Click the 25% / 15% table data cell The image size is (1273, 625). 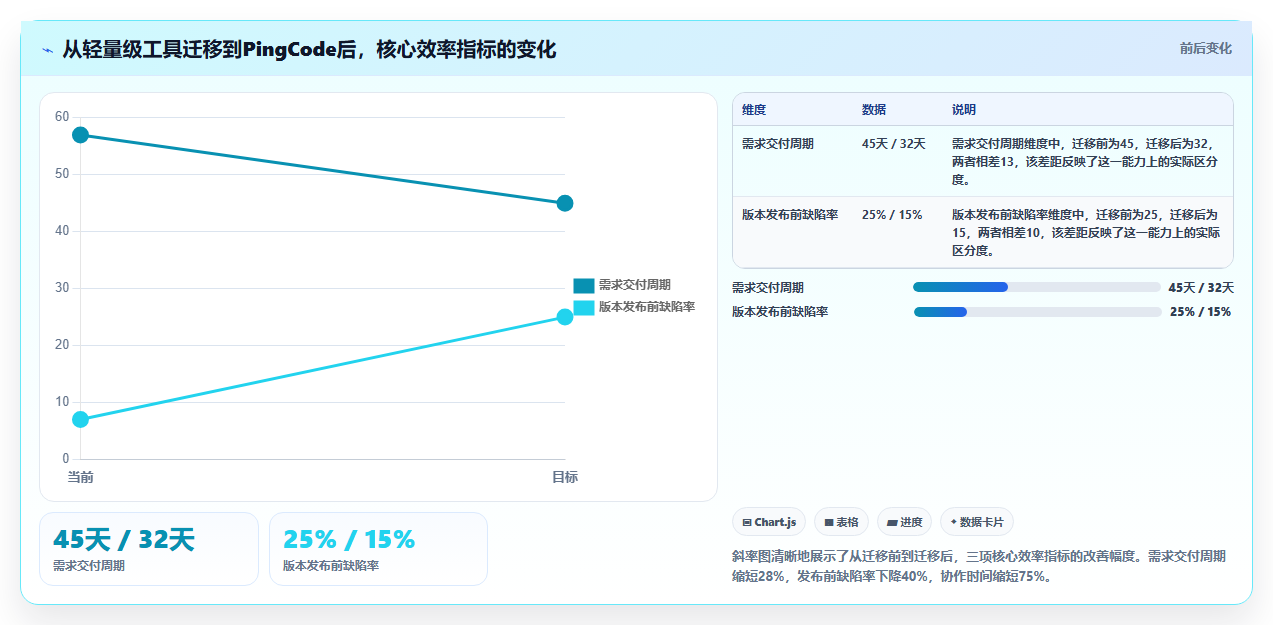click(x=892, y=215)
